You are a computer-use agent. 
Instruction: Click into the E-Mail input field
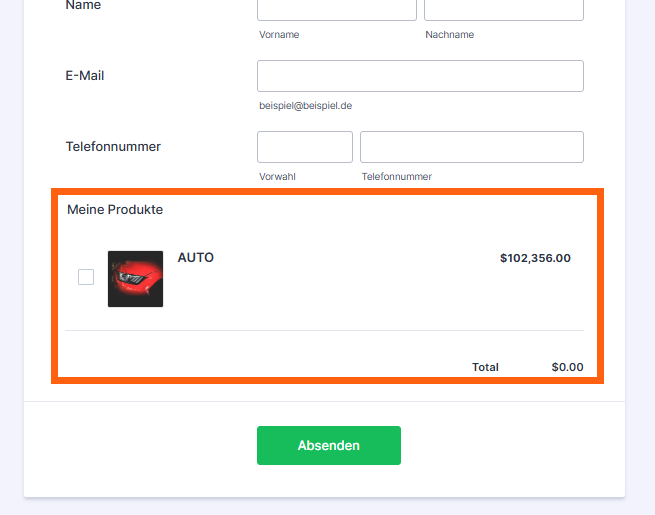click(420, 76)
